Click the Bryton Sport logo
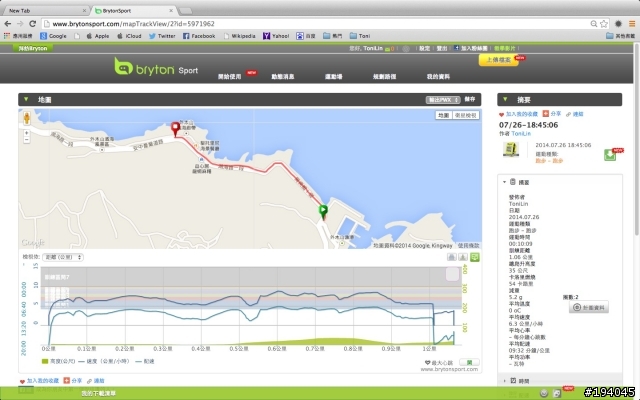 click(x=156, y=67)
